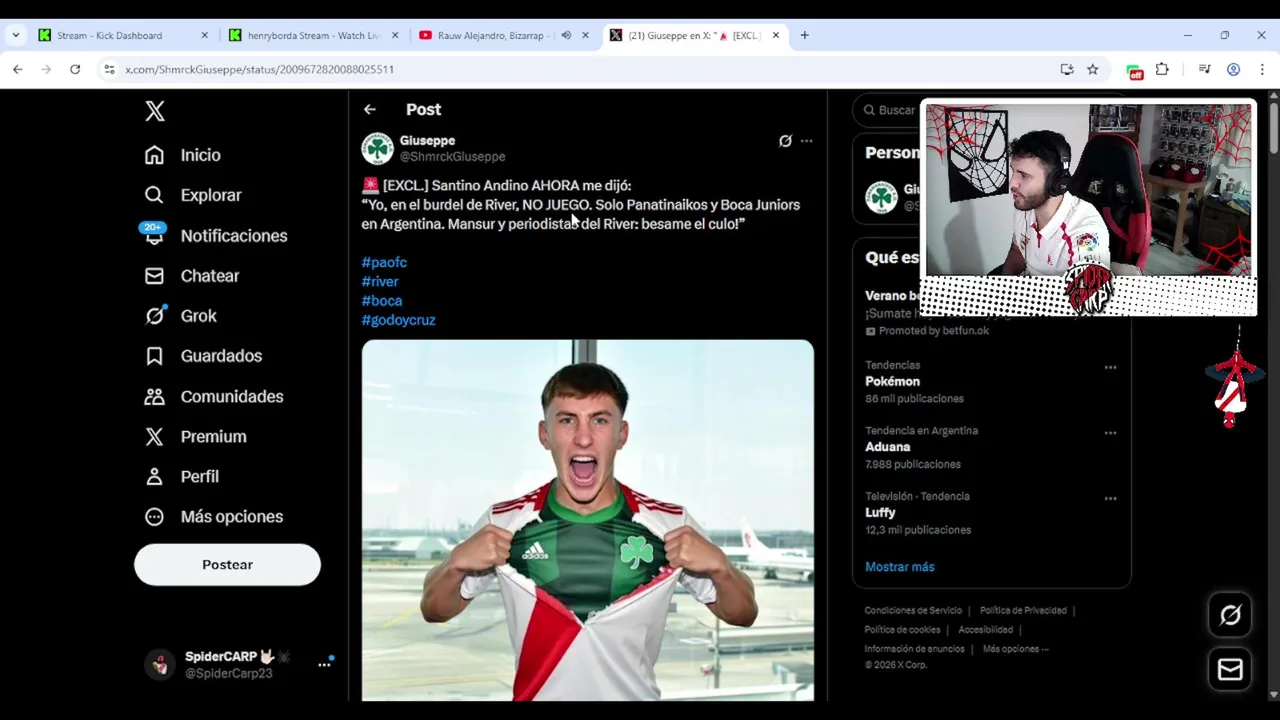Open Inicio home icon

click(154, 155)
